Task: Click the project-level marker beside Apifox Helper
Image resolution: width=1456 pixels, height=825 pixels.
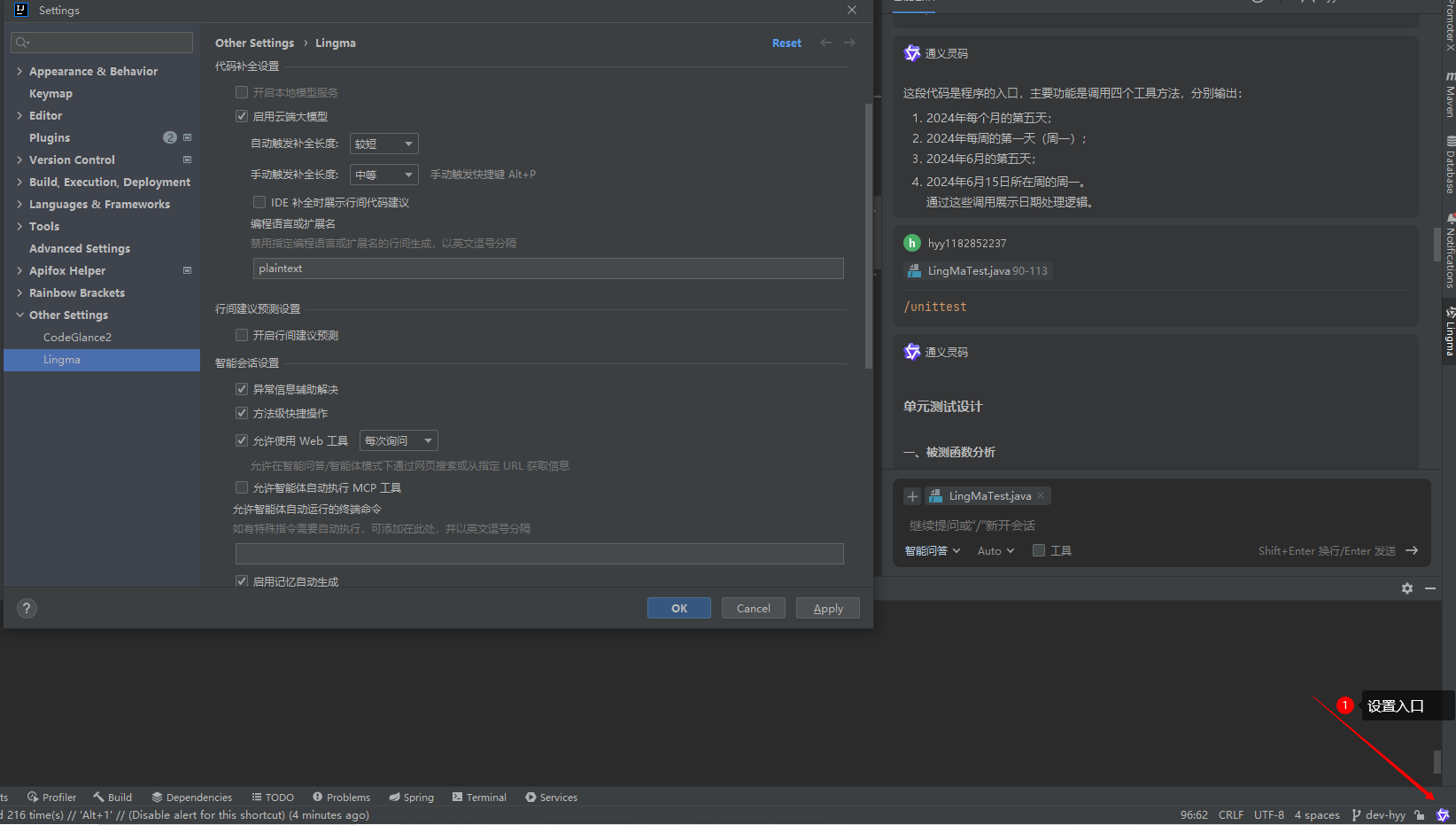Action: pyautogui.click(x=187, y=270)
